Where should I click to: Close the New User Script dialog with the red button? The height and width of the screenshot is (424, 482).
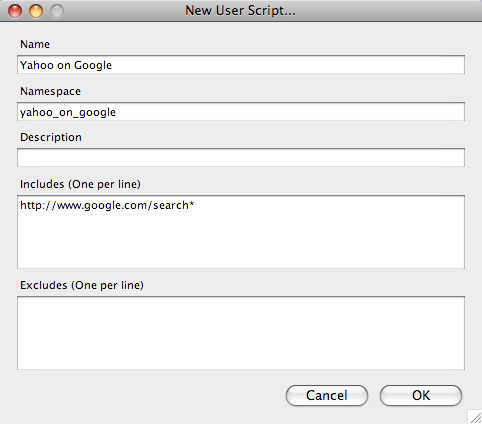click(x=15, y=11)
